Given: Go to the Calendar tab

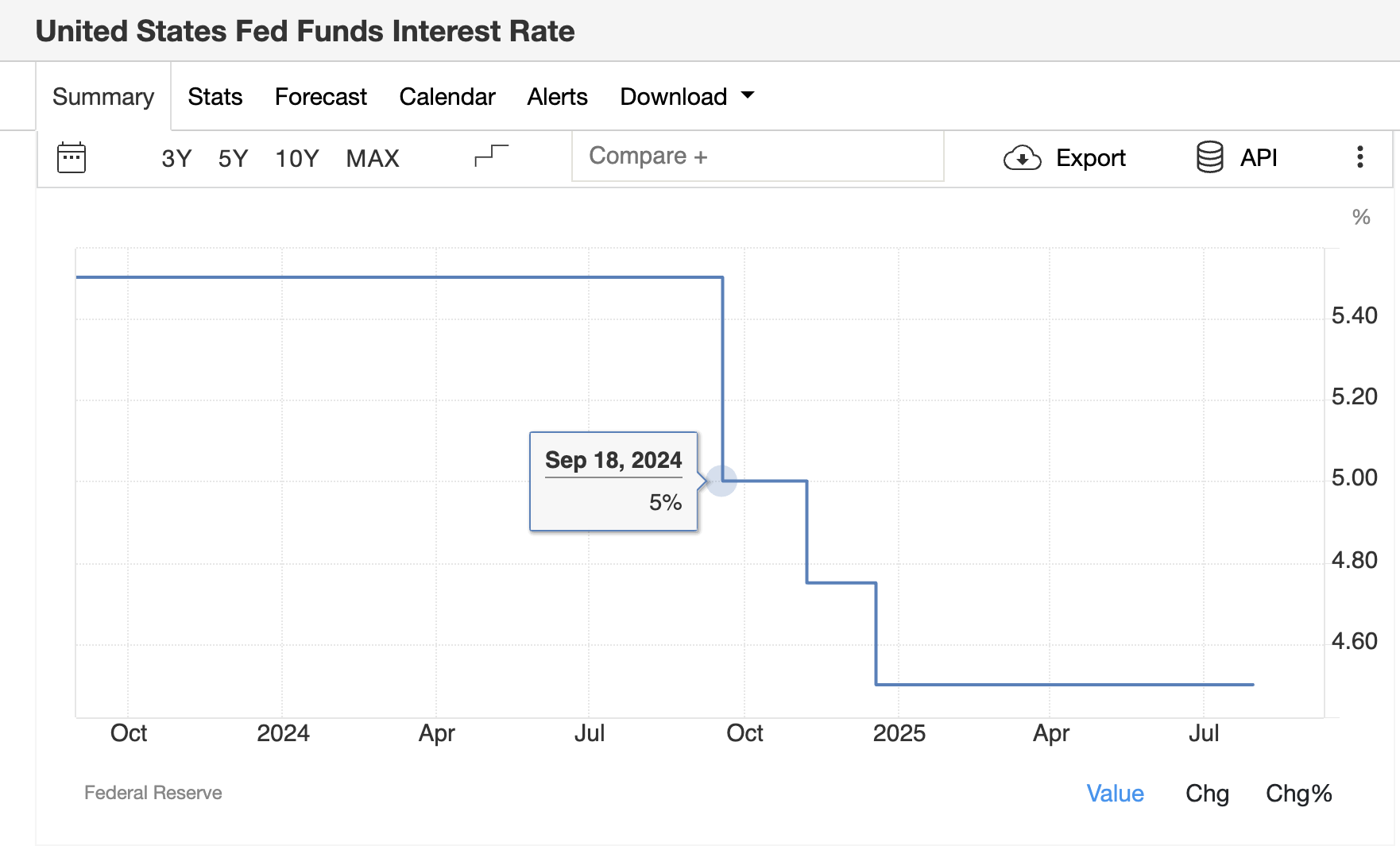Looking at the screenshot, I should click(447, 97).
